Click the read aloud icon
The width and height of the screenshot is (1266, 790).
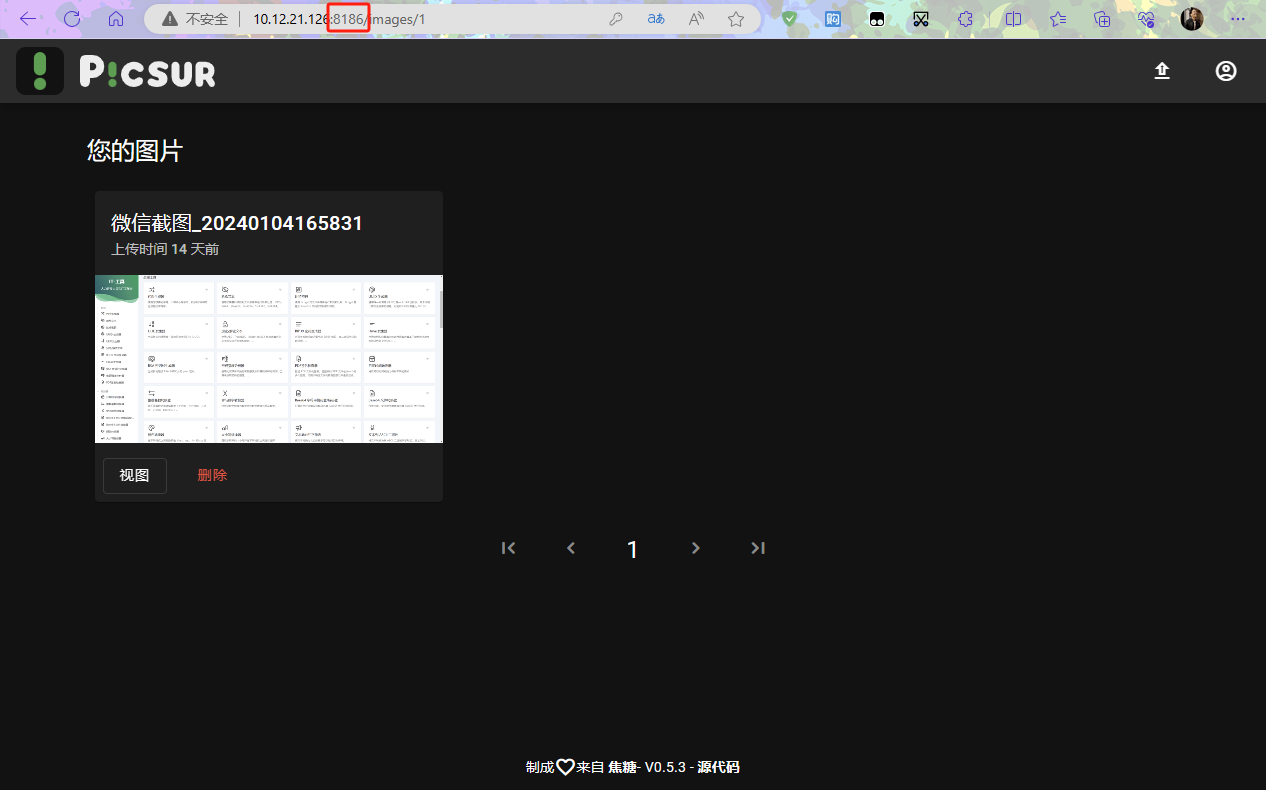[x=696, y=19]
